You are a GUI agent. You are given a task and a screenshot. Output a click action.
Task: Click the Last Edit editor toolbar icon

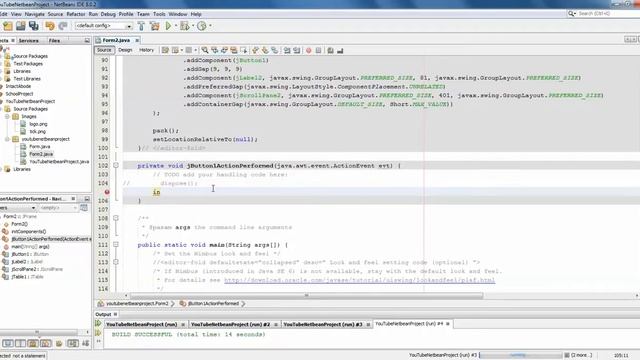coord(165,50)
